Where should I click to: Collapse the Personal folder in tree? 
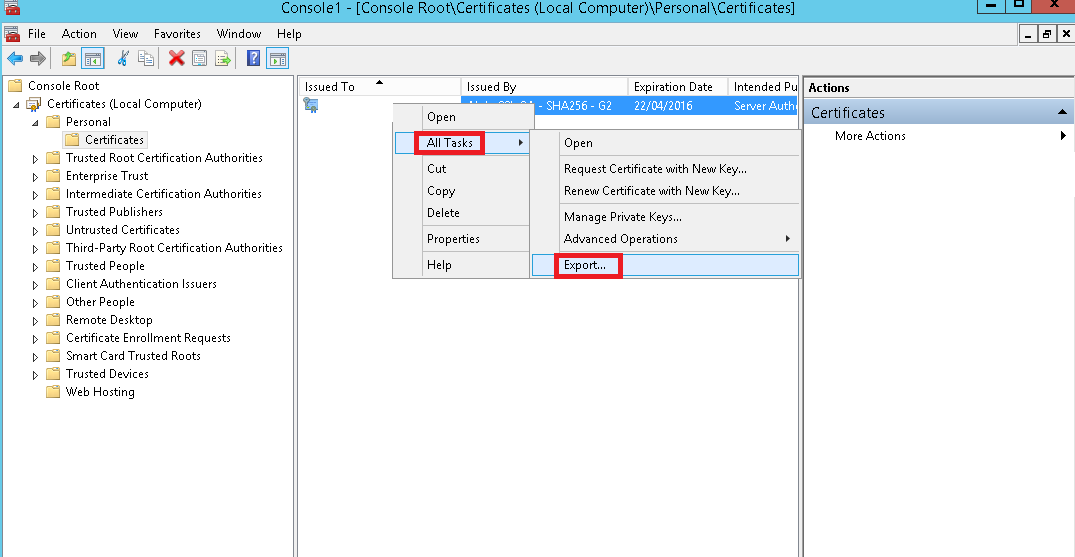pyautogui.click(x=36, y=122)
